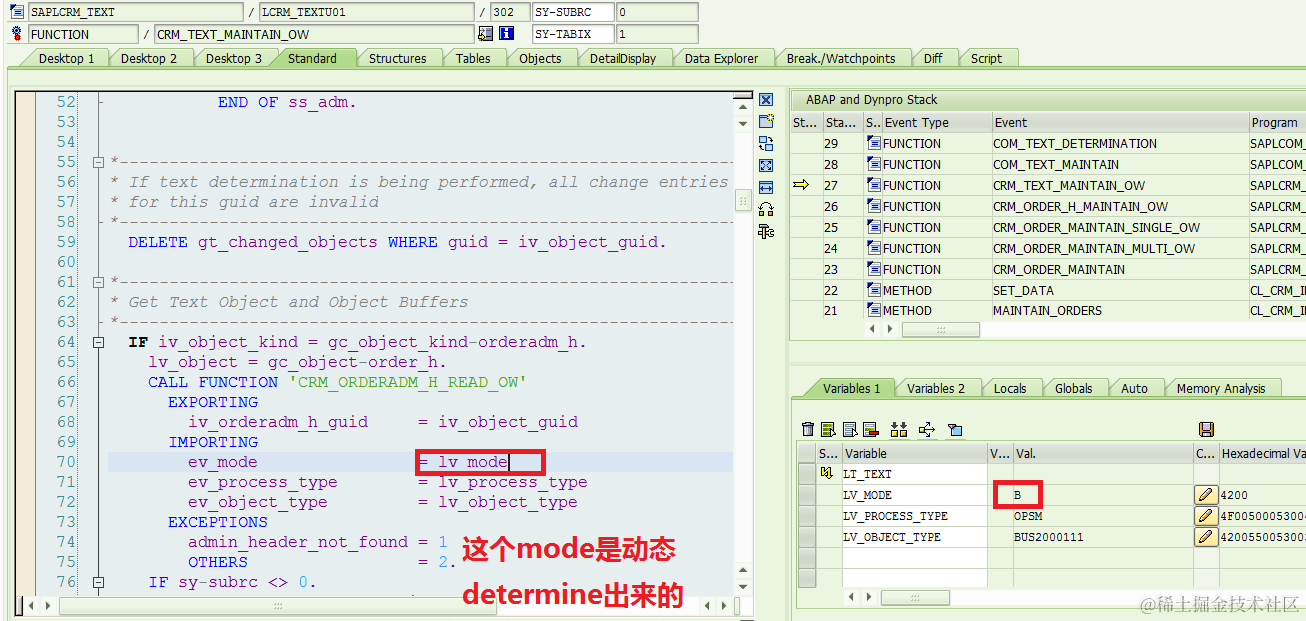This screenshot has width=1306, height=621.
Task: Click the empty variable name cell below LV_OBJECT_TYPE
Action: click(x=915, y=558)
